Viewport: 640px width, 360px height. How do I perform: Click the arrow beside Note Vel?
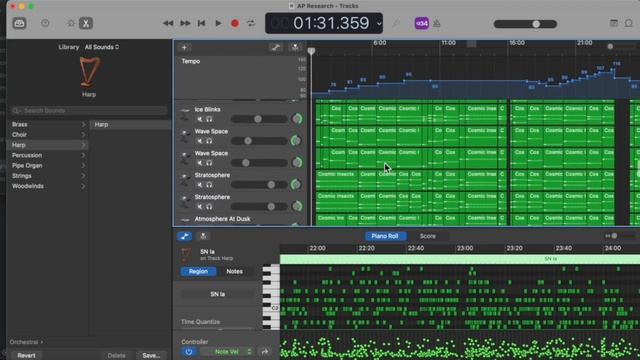pyautogui.click(x=265, y=351)
